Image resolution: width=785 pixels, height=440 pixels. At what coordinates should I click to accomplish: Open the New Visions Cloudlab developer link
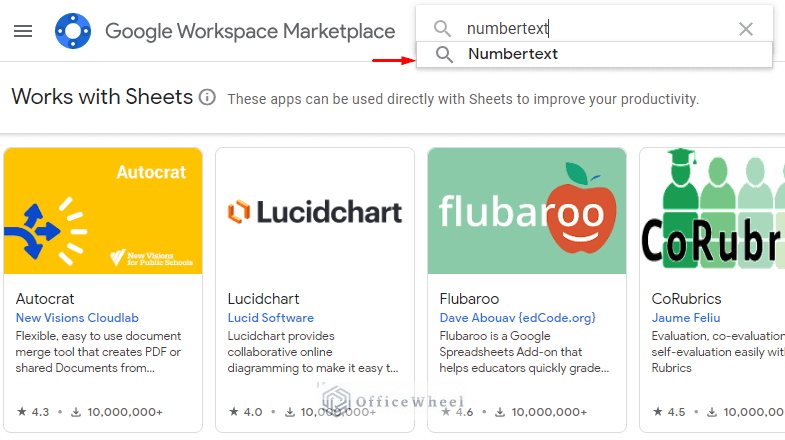pos(77,318)
